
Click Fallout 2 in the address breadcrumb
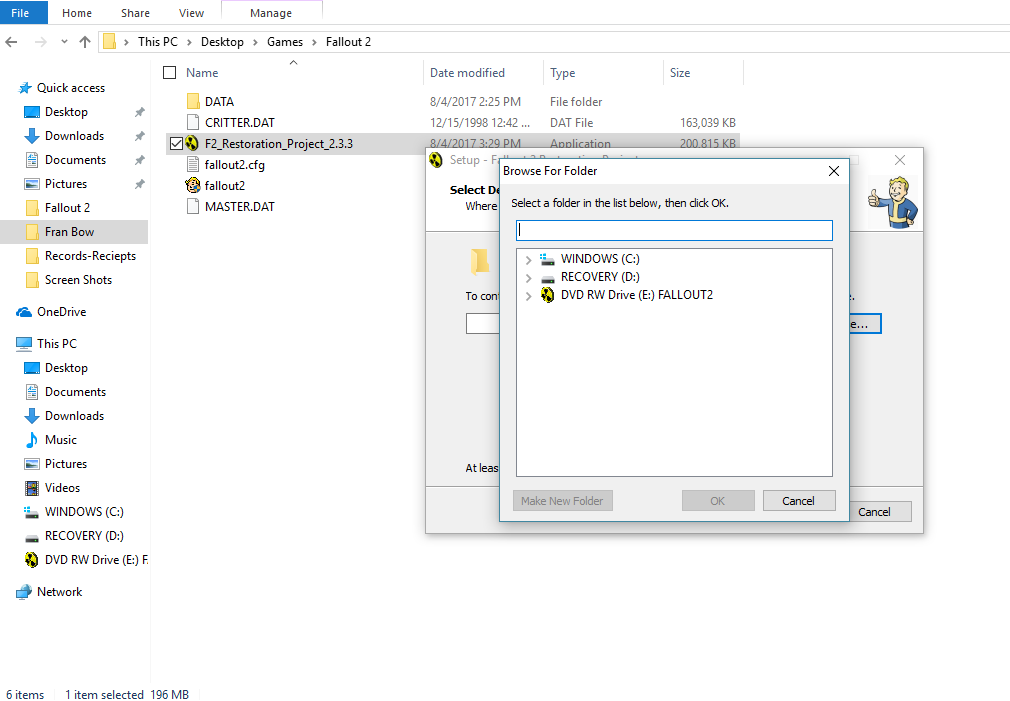pyautogui.click(x=348, y=42)
